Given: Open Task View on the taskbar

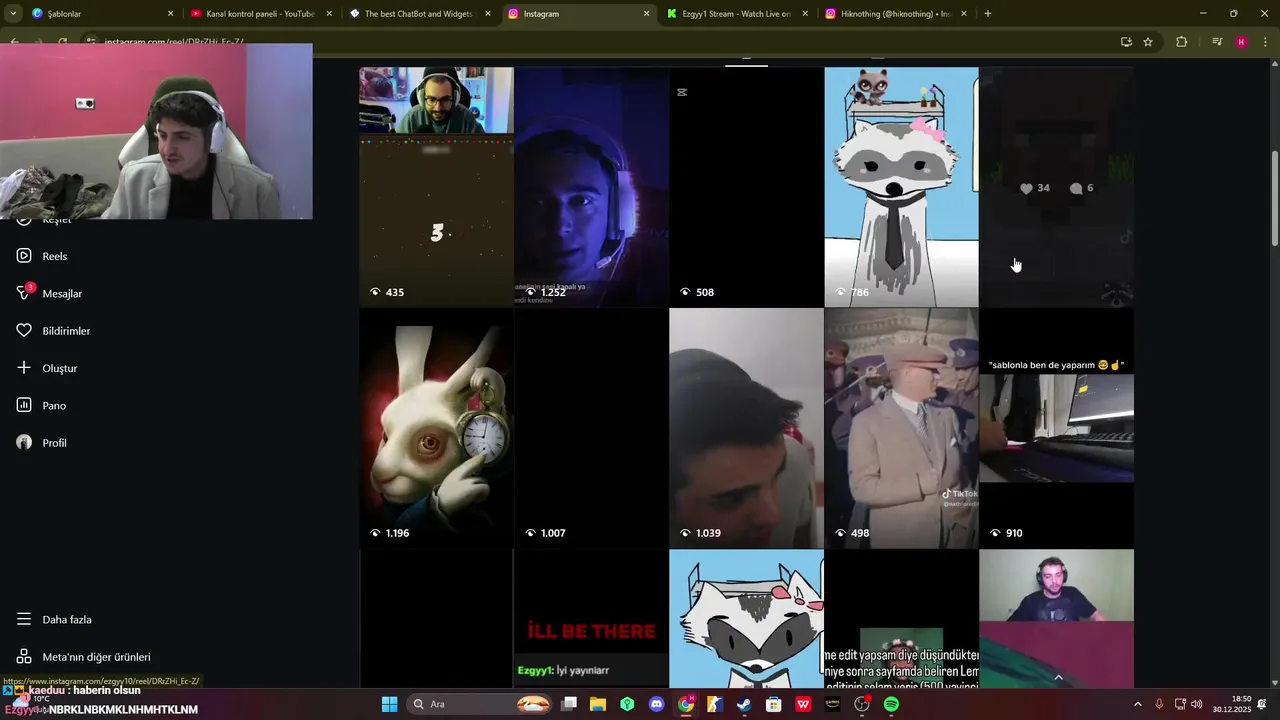Looking at the screenshot, I should [x=569, y=704].
